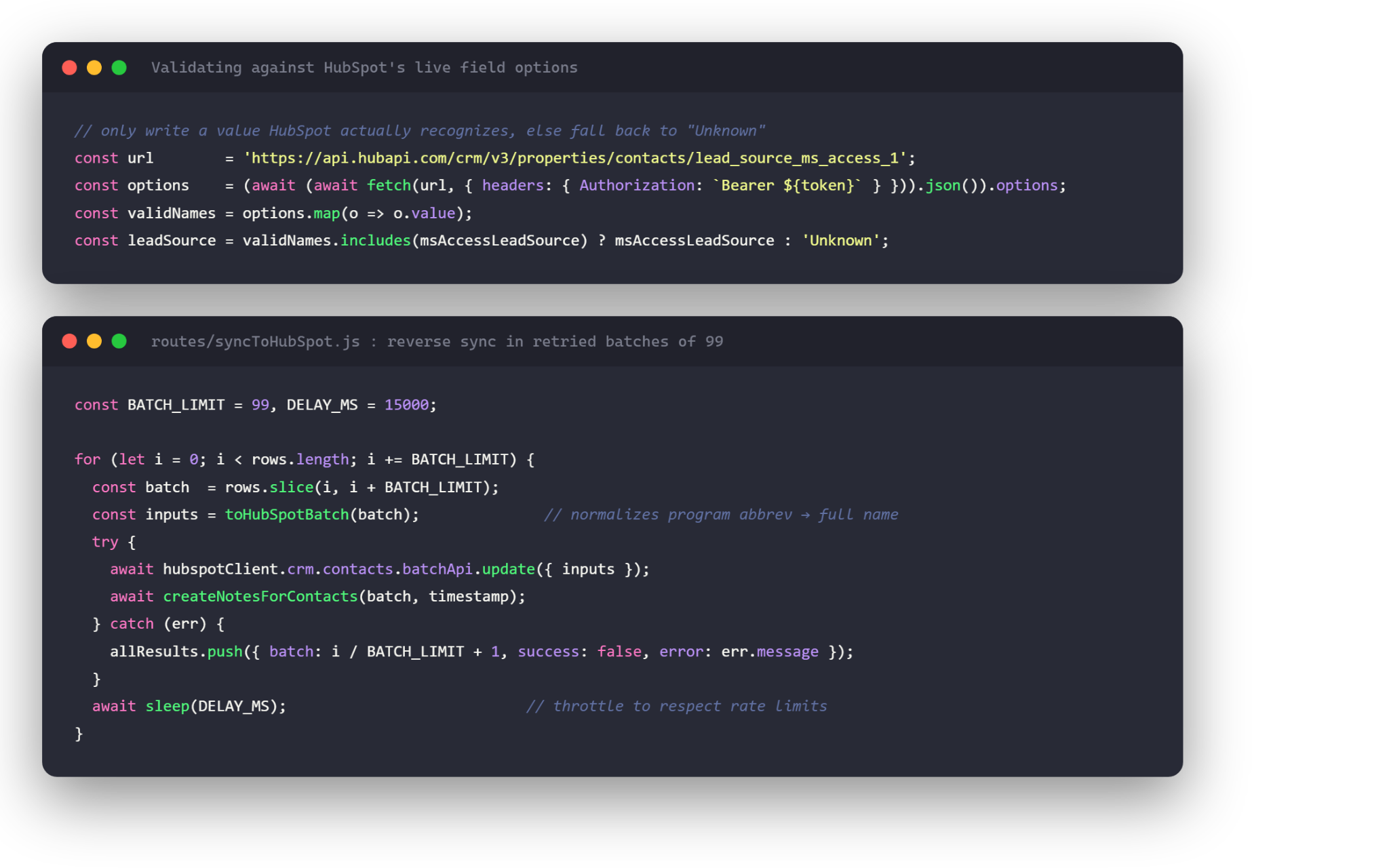
Task: Click the "slice" call on rows
Action: click(x=292, y=487)
